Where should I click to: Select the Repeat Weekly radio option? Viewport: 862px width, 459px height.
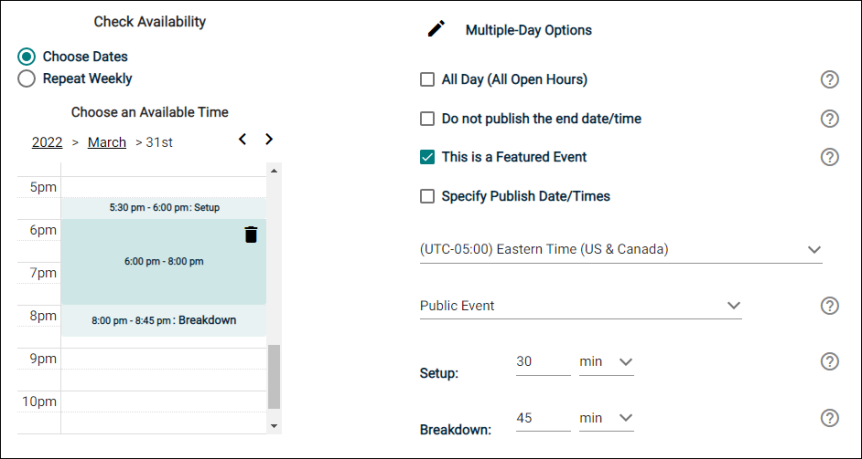point(26,79)
